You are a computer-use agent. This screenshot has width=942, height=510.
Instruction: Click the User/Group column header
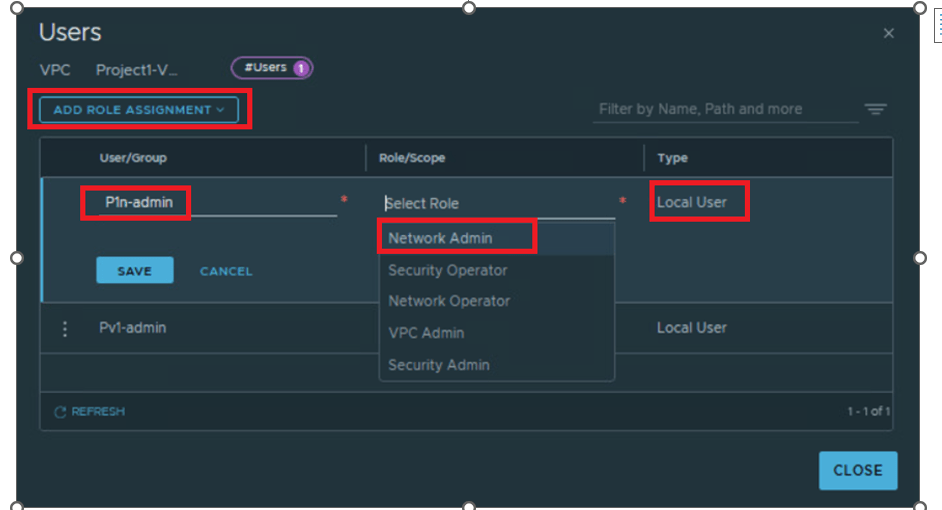click(x=133, y=158)
